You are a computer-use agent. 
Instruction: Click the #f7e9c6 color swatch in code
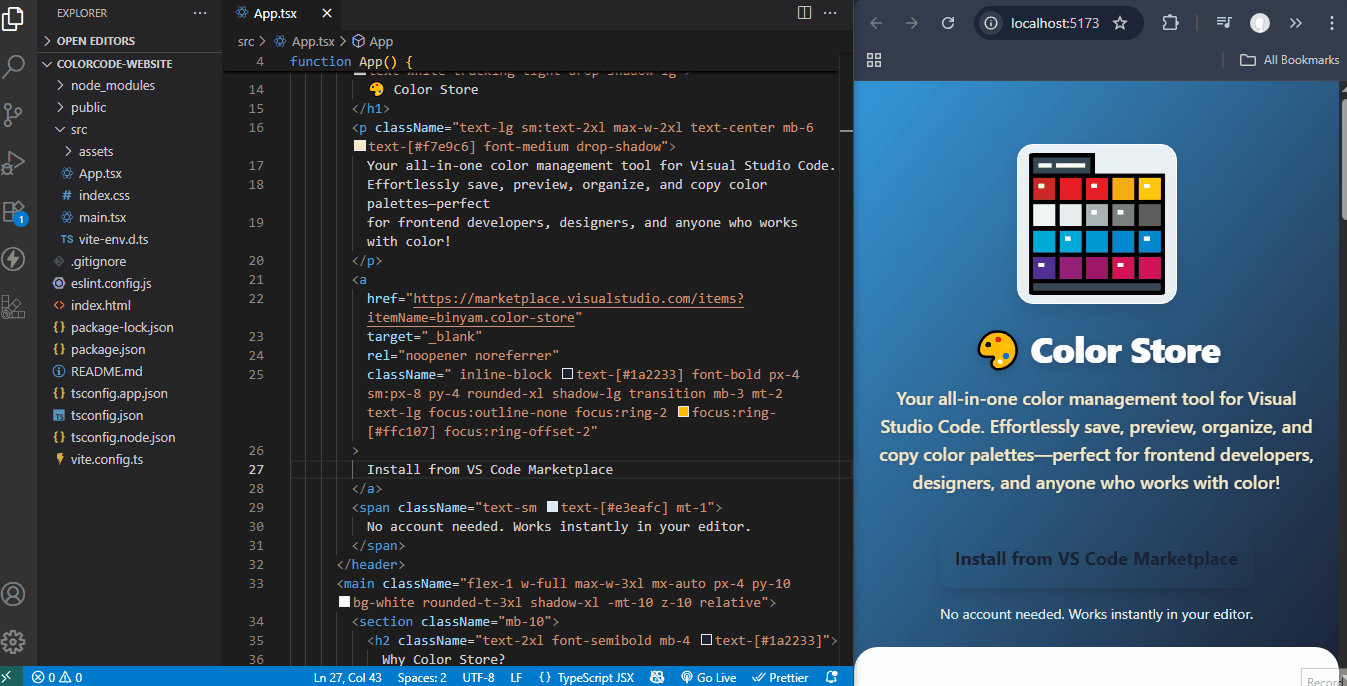(x=360, y=146)
